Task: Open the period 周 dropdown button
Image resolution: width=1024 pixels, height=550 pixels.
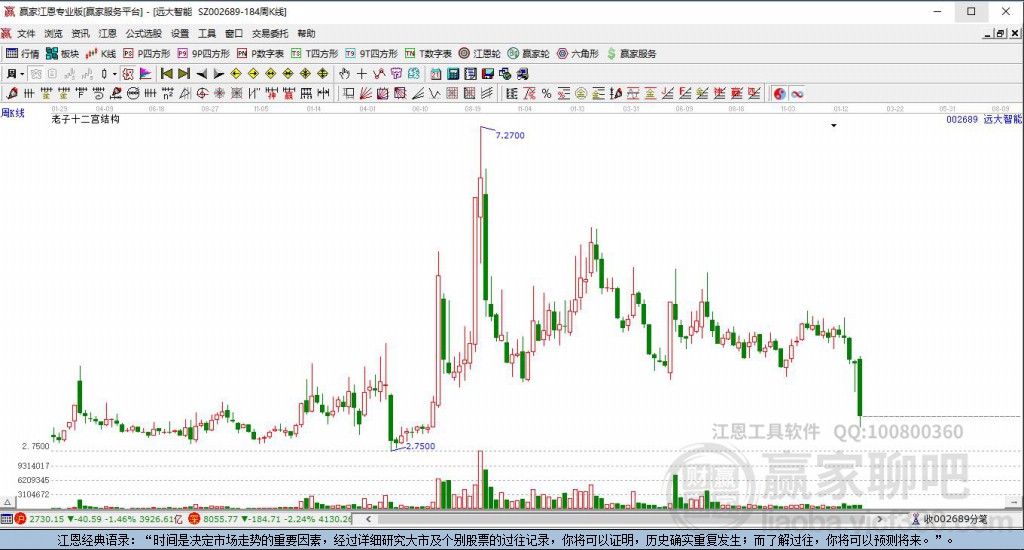Action: click(15, 74)
